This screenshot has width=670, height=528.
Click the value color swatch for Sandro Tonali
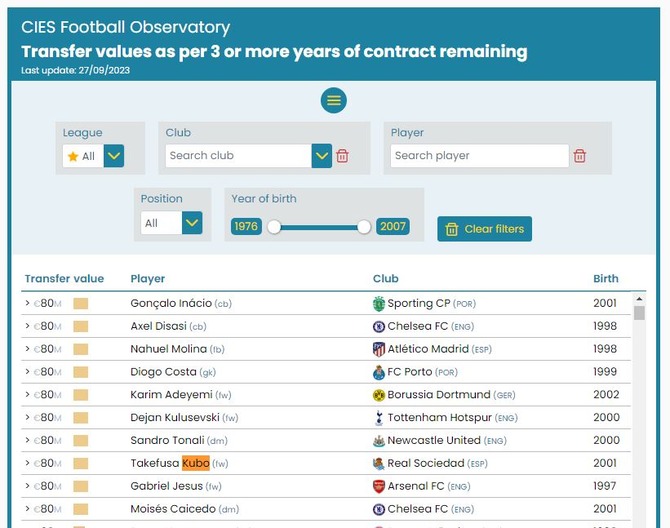tap(81, 441)
